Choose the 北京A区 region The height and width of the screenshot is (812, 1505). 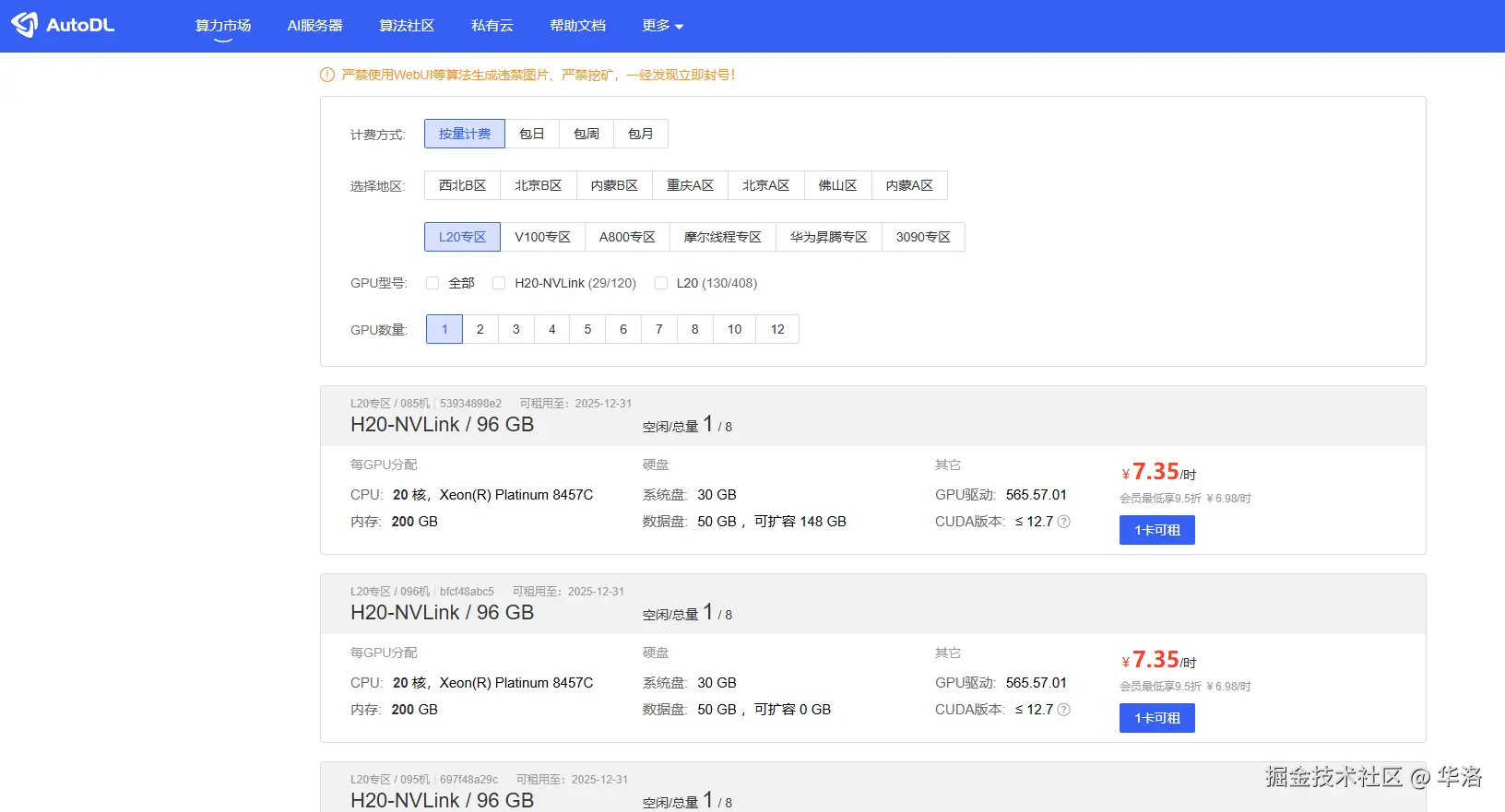coord(766,185)
